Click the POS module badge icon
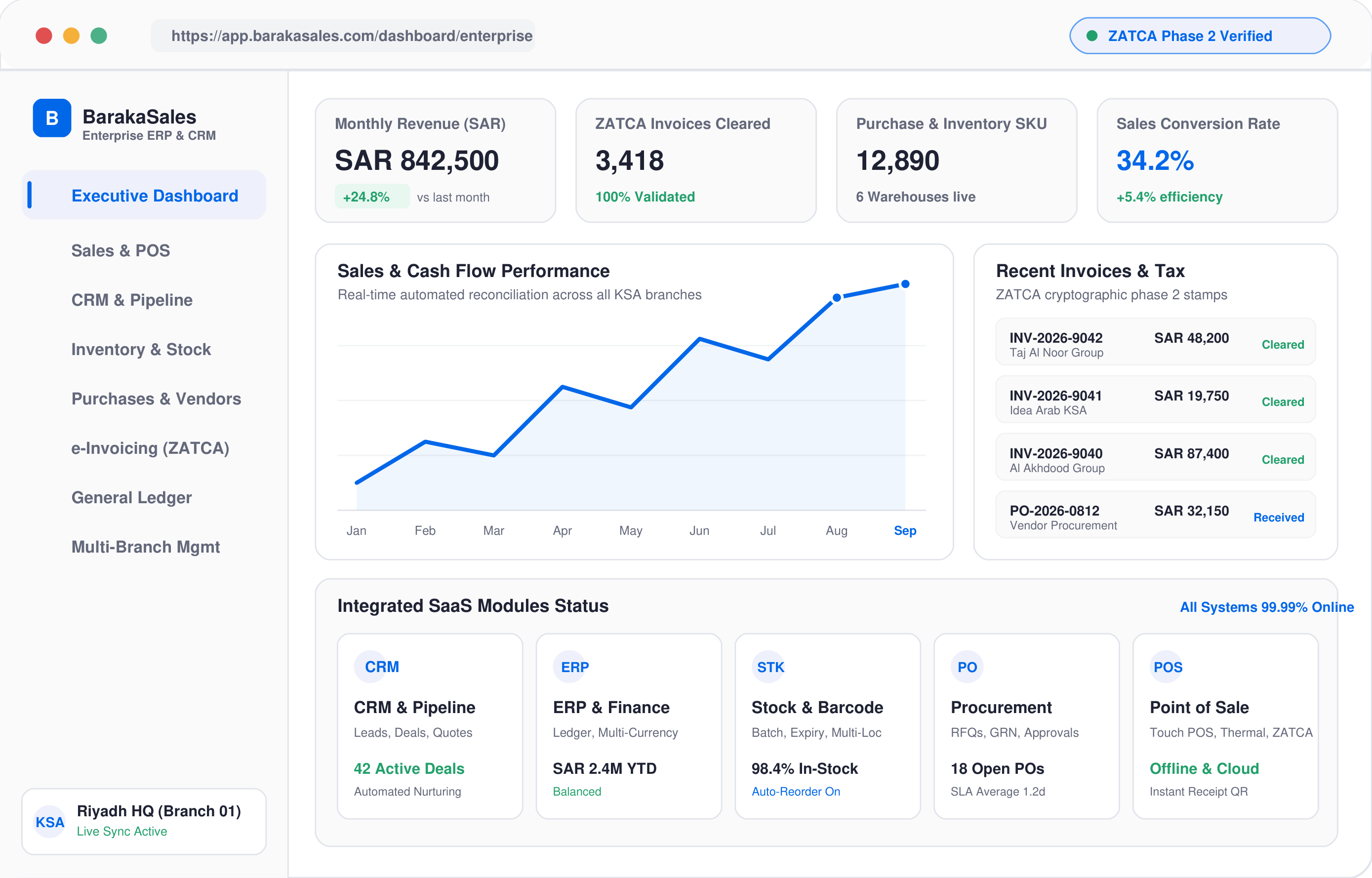 coord(1167,667)
